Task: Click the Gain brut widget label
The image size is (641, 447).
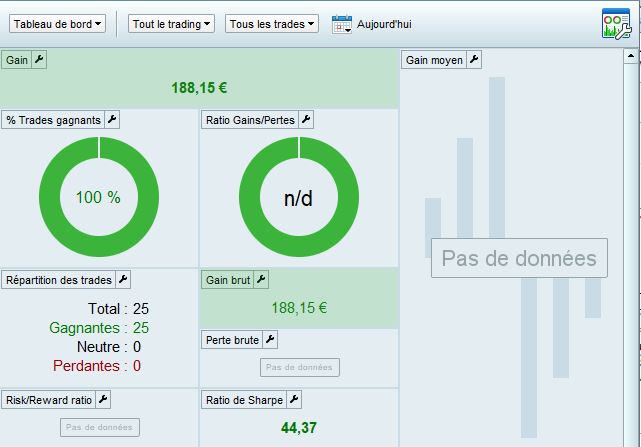Action: point(228,280)
